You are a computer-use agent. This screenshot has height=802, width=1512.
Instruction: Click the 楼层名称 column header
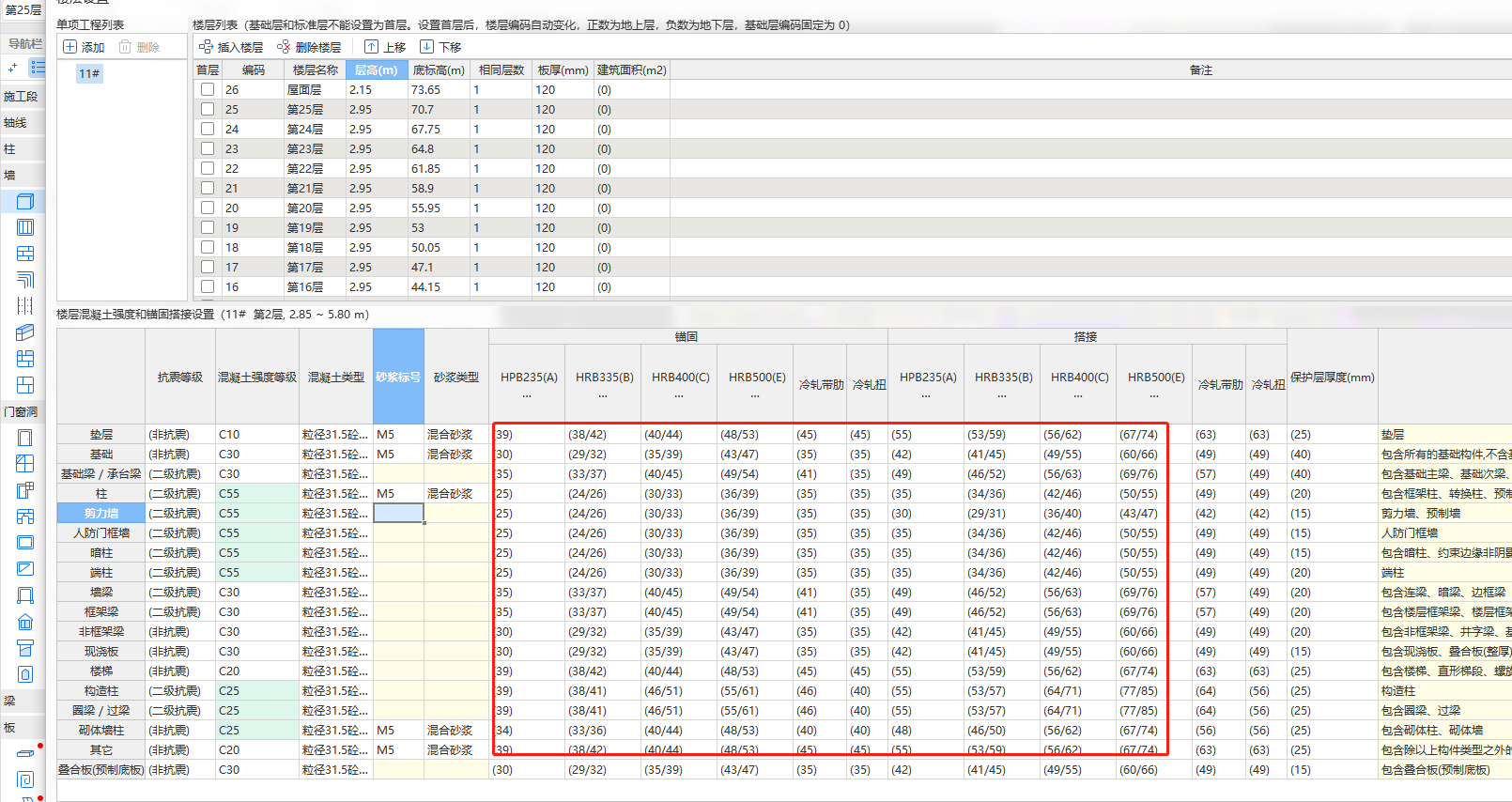pos(315,69)
